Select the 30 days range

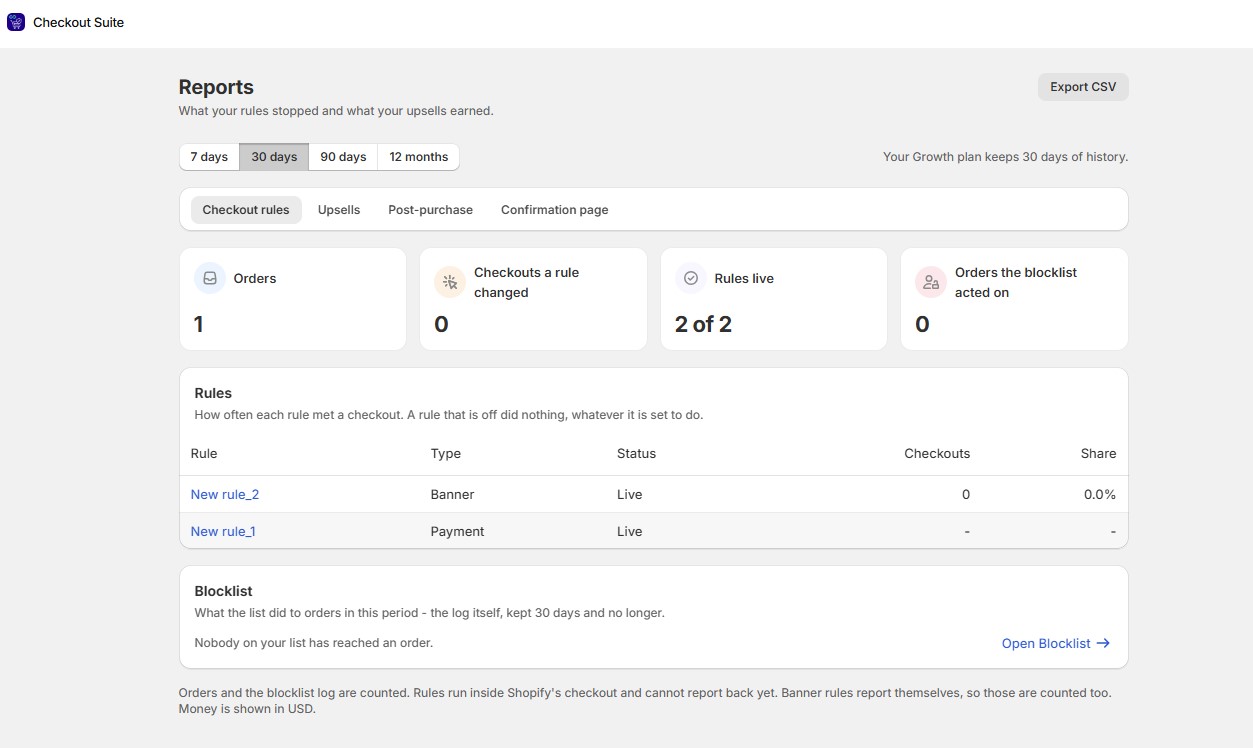pos(274,157)
